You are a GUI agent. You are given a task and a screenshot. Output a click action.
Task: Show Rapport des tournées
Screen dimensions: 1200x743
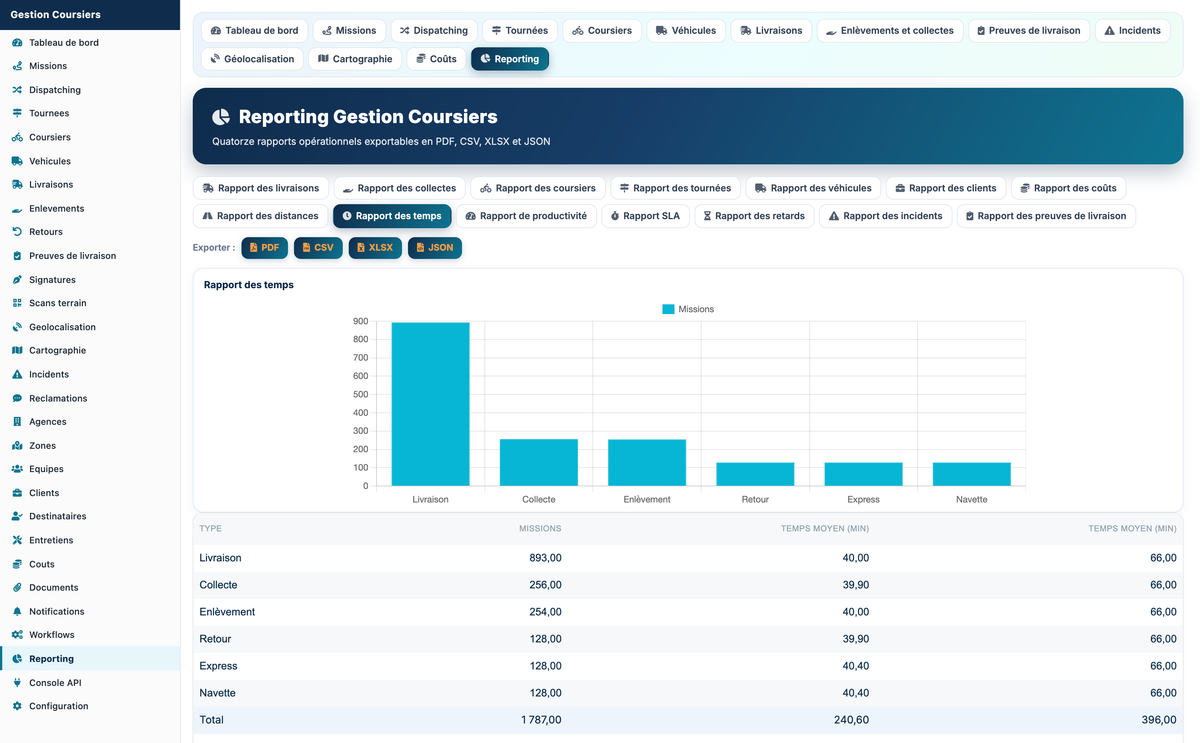676,188
